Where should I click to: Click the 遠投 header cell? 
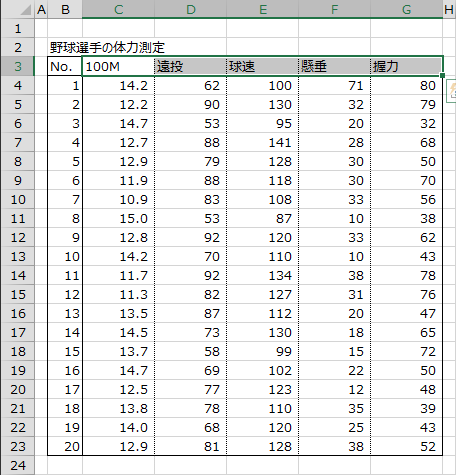[191, 66]
